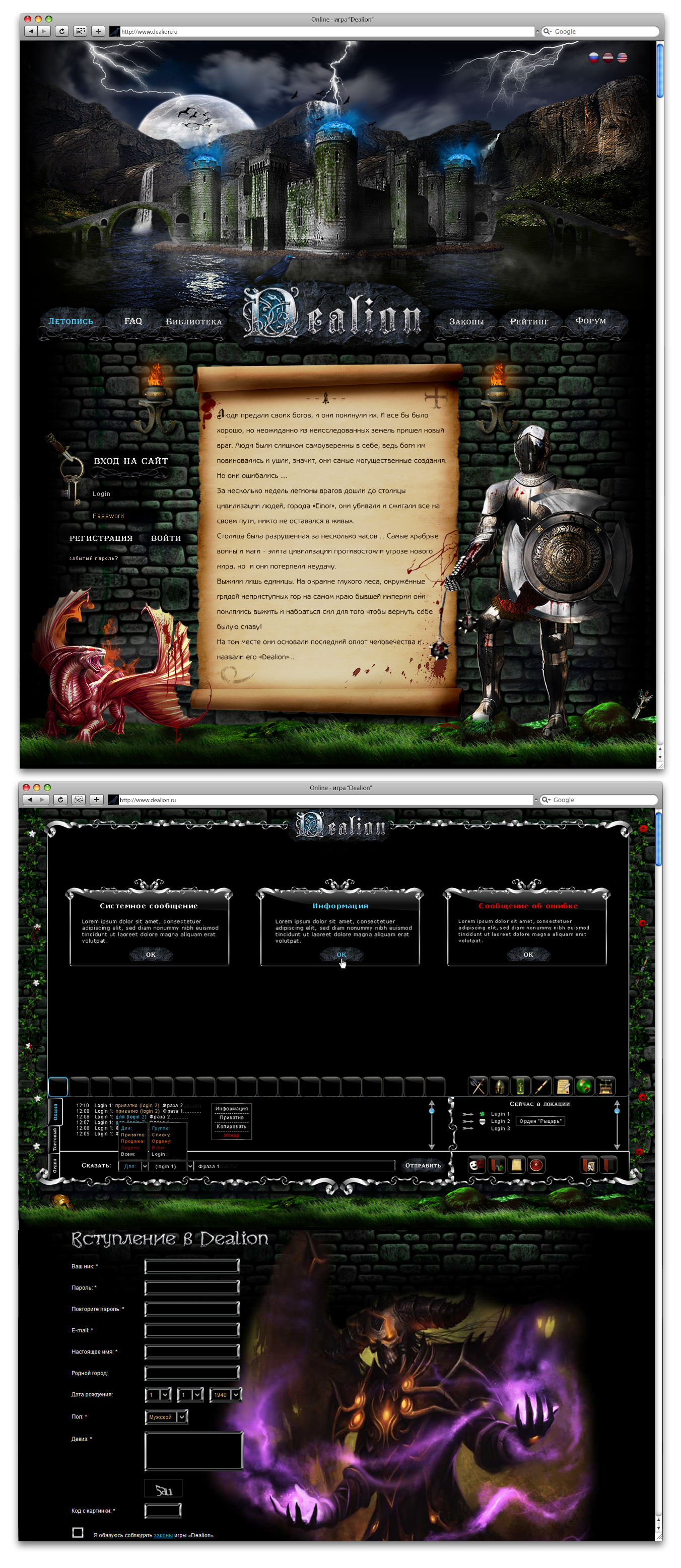Click the reload button in bottom browser window
The width and height of the screenshot is (681, 1568).
click(x=60, y=799)
